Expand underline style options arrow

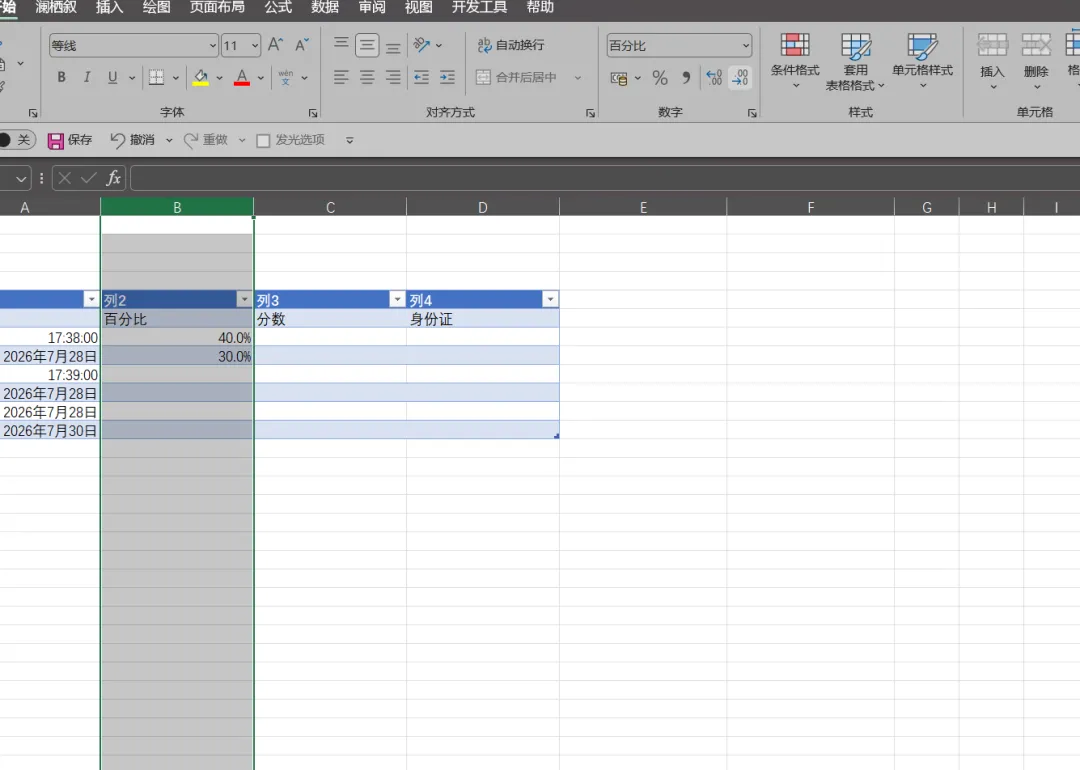pos(132,78)
